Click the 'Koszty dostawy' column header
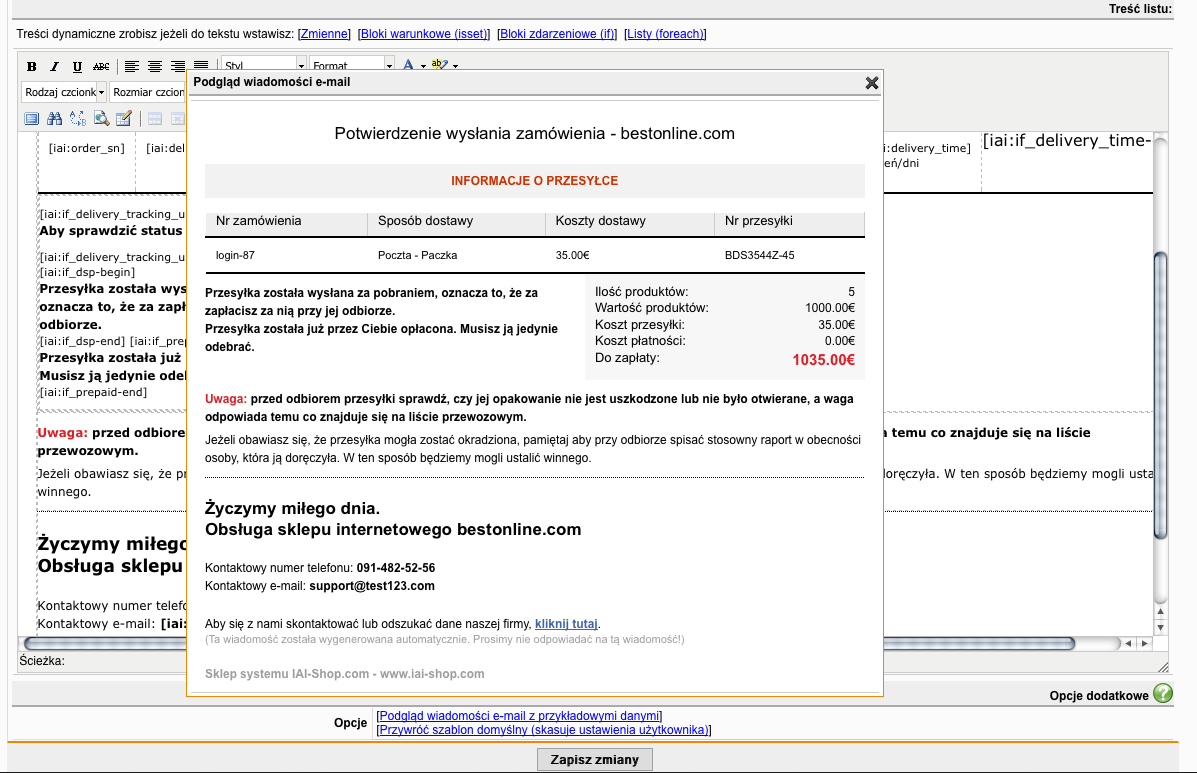 point(601,221)
